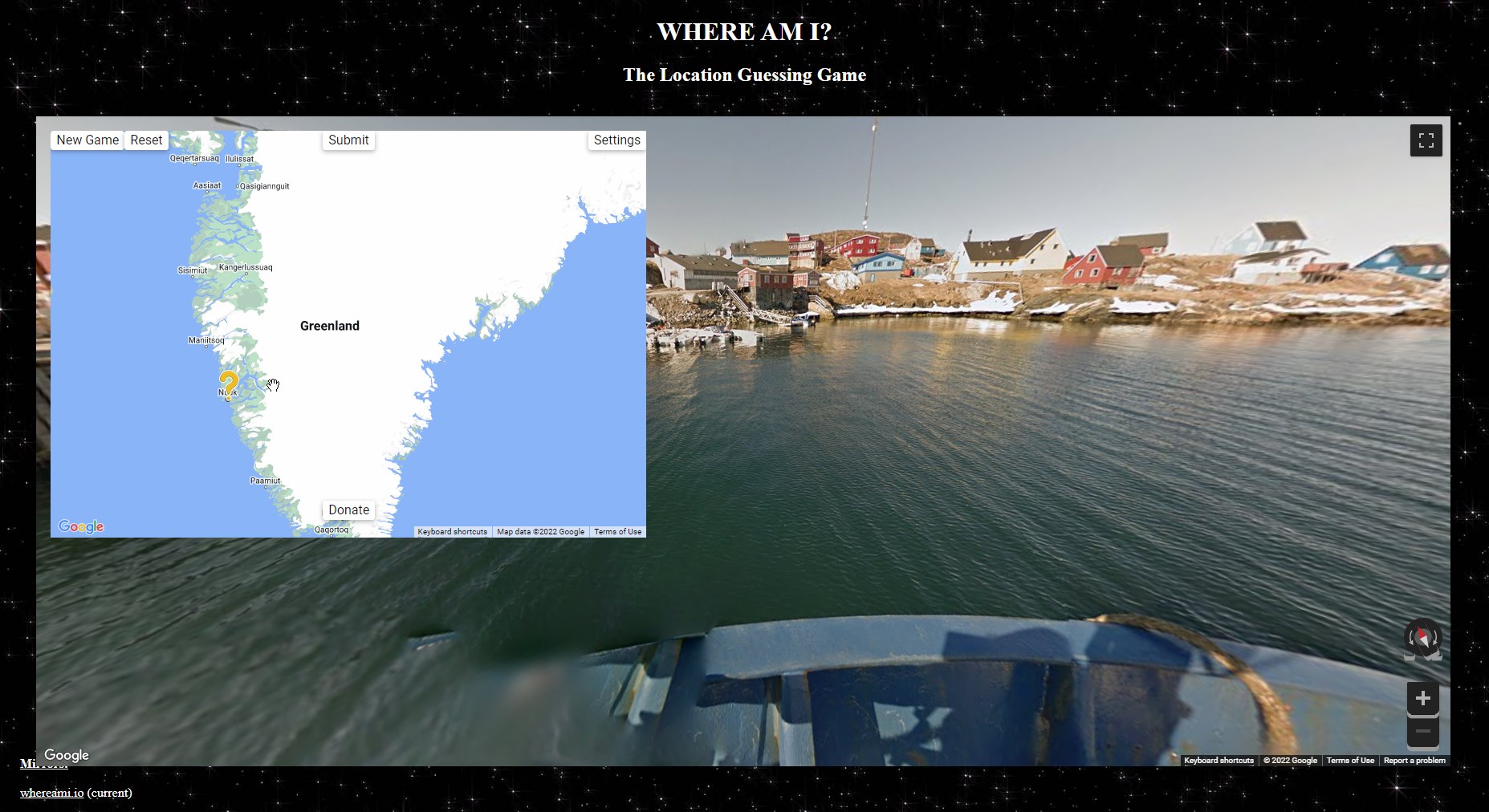Screen dimensions: 1489x812
Task: Expand Street View to fullscreen
Action: coord(1426,140)
